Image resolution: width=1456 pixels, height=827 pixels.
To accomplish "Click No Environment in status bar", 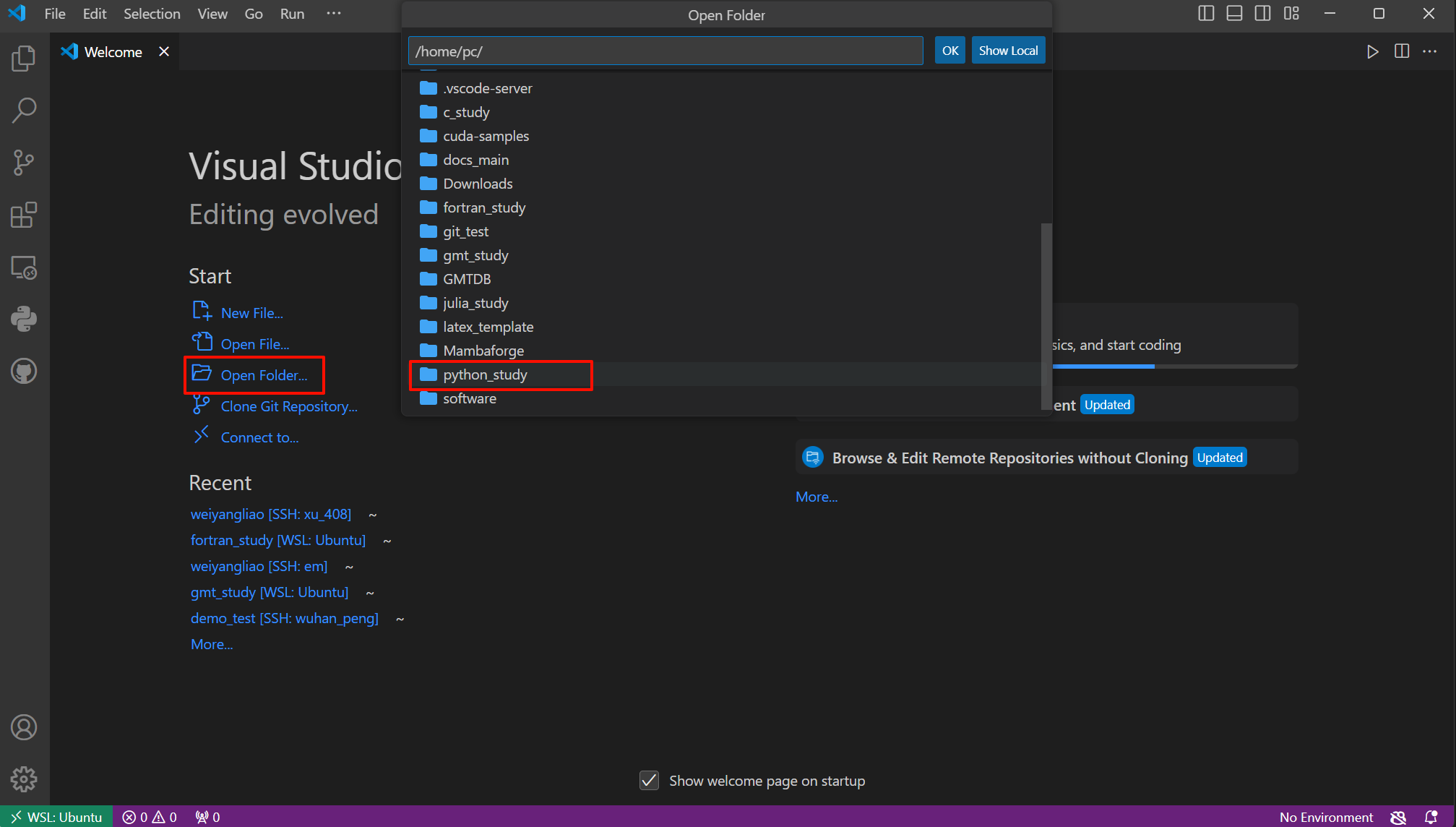I will [x=1326, y=817].
